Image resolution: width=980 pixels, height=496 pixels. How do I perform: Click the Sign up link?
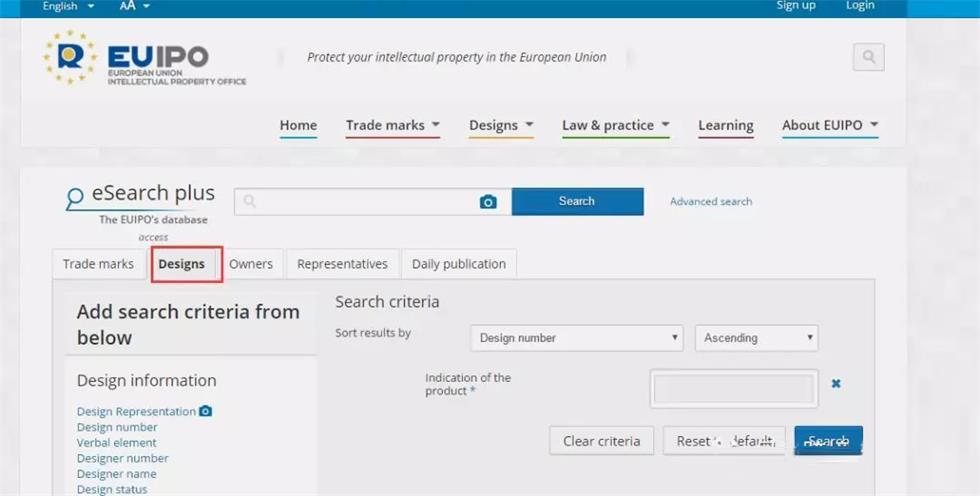pyautogui.click(x=796, y=6)
